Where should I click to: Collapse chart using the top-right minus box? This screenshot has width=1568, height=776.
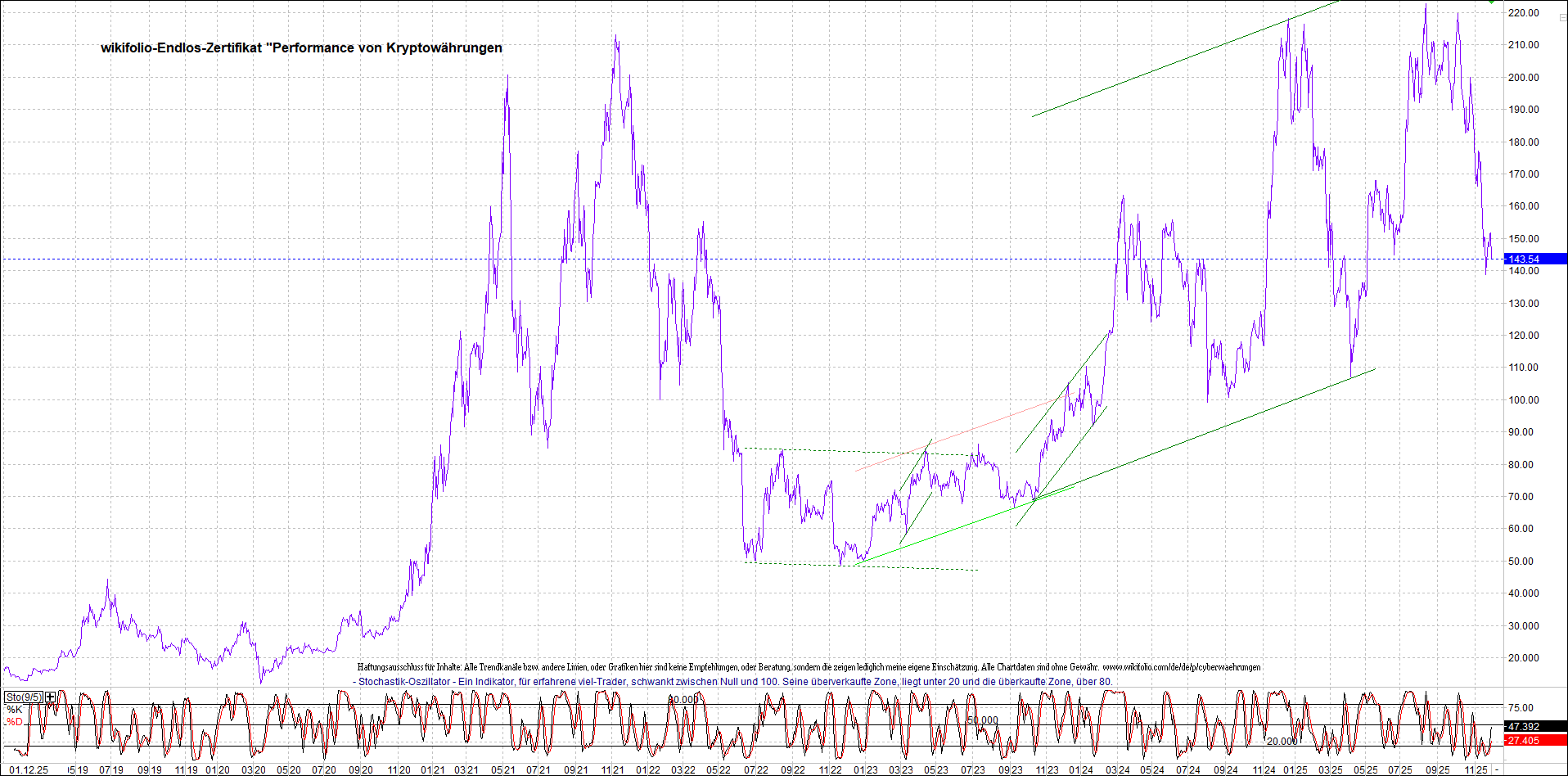[1562, 16]
